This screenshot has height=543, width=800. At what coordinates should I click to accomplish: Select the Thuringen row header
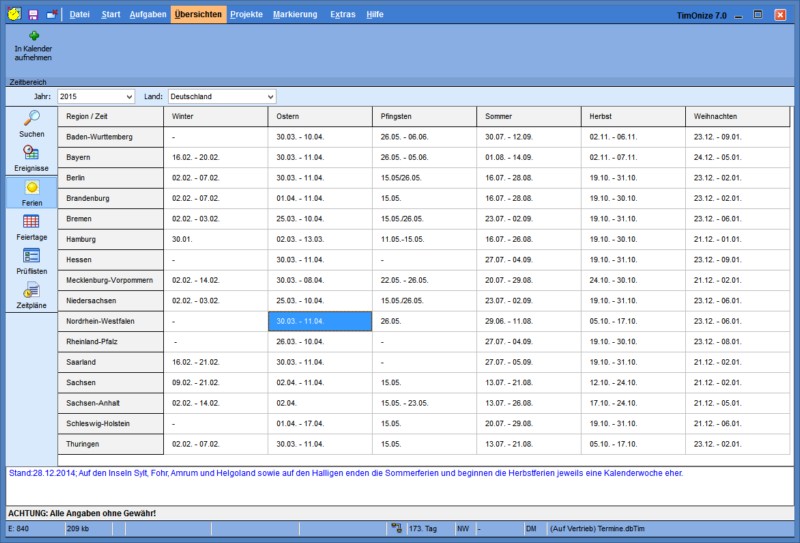click(x=111, y=444)
